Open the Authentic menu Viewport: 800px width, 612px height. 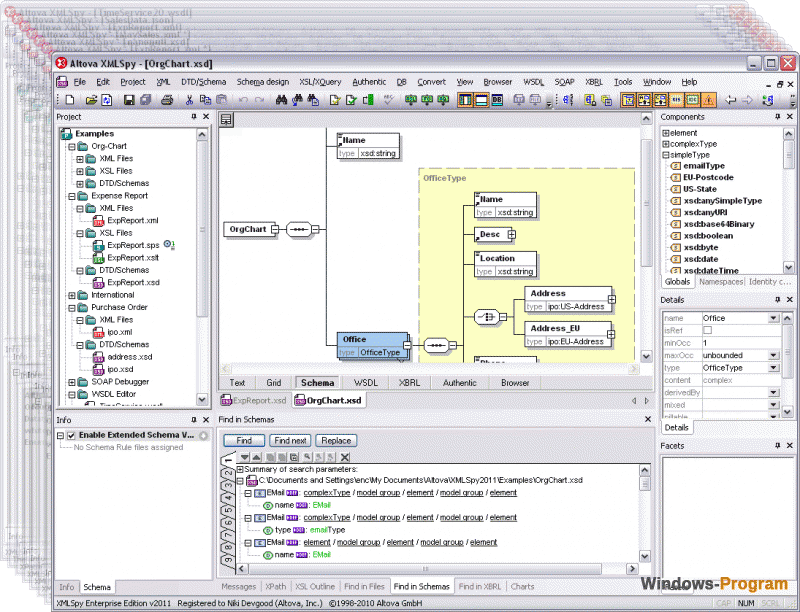[x=369, y=82]
